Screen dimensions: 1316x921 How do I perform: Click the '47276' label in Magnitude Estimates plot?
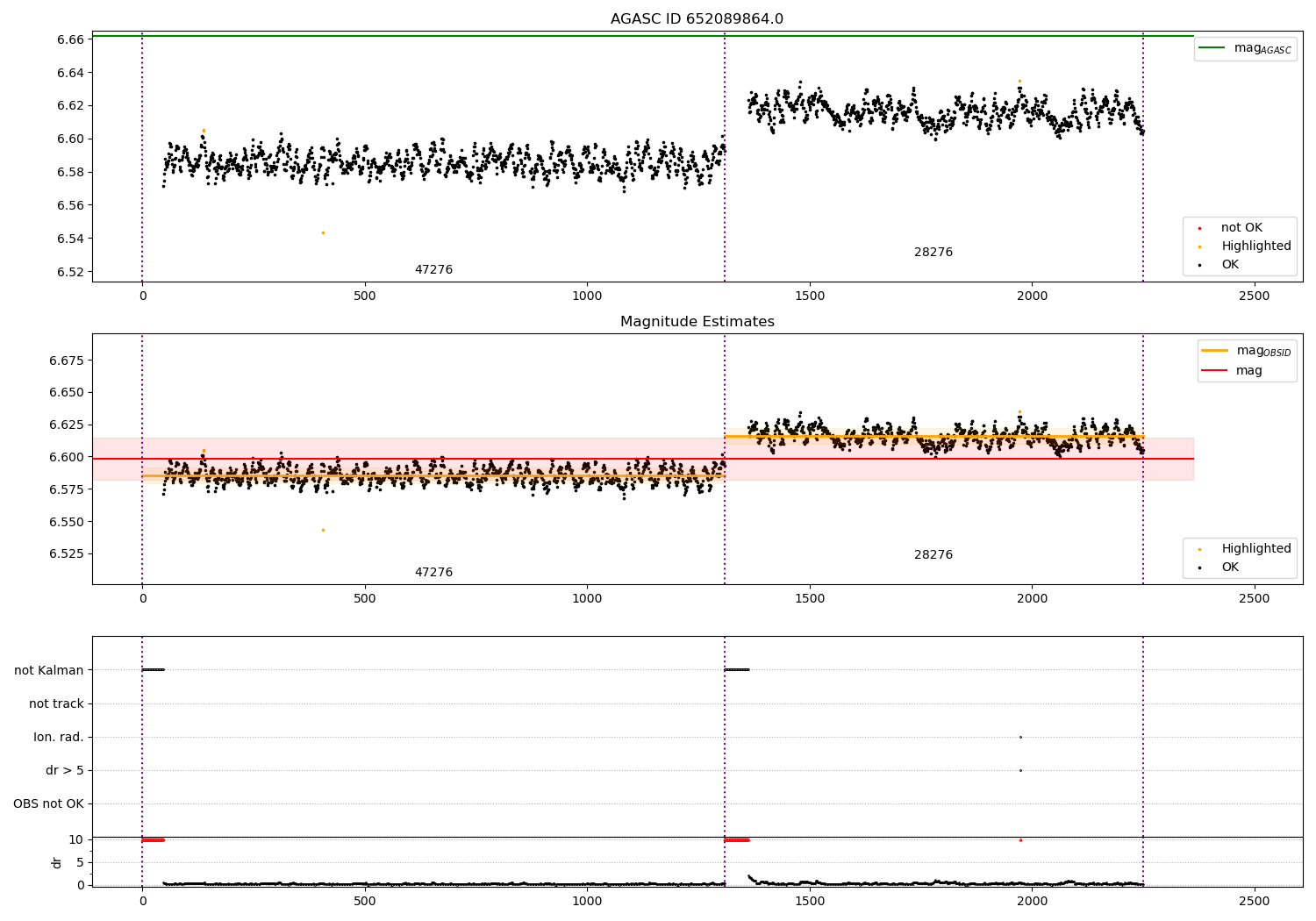pyautogui.click(x=433, y=572)
